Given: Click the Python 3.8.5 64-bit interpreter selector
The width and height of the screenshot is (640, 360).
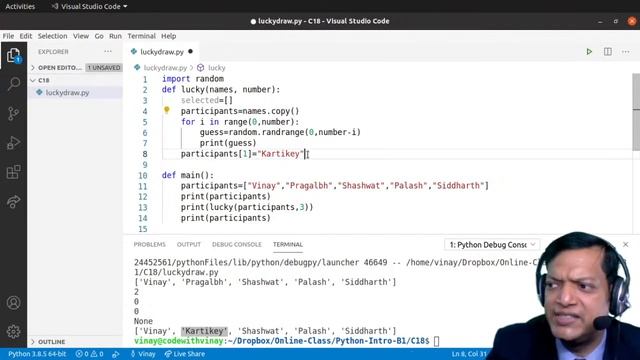Looking at the screenshot, I should click(37, 354).
